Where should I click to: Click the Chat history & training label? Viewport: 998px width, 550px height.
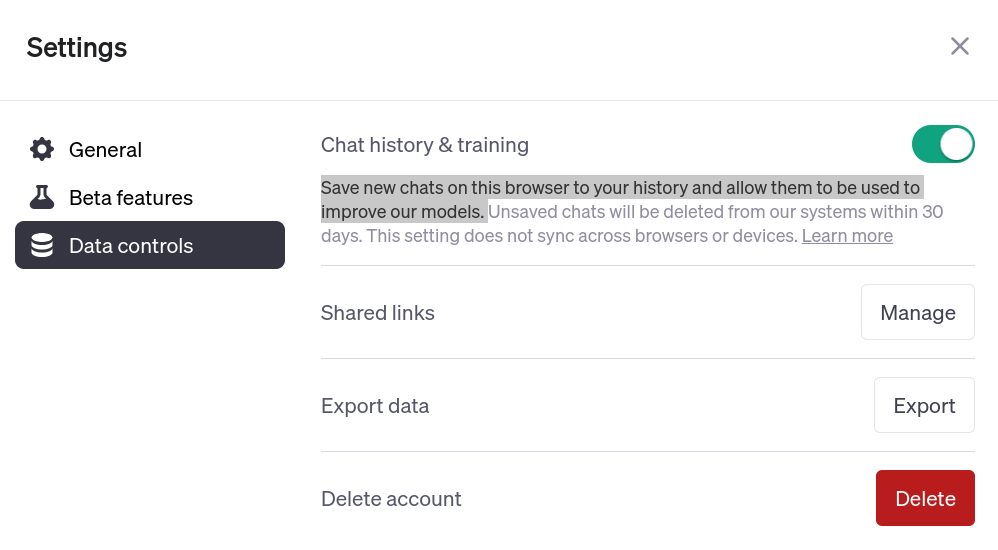click(x=425, y=145)
